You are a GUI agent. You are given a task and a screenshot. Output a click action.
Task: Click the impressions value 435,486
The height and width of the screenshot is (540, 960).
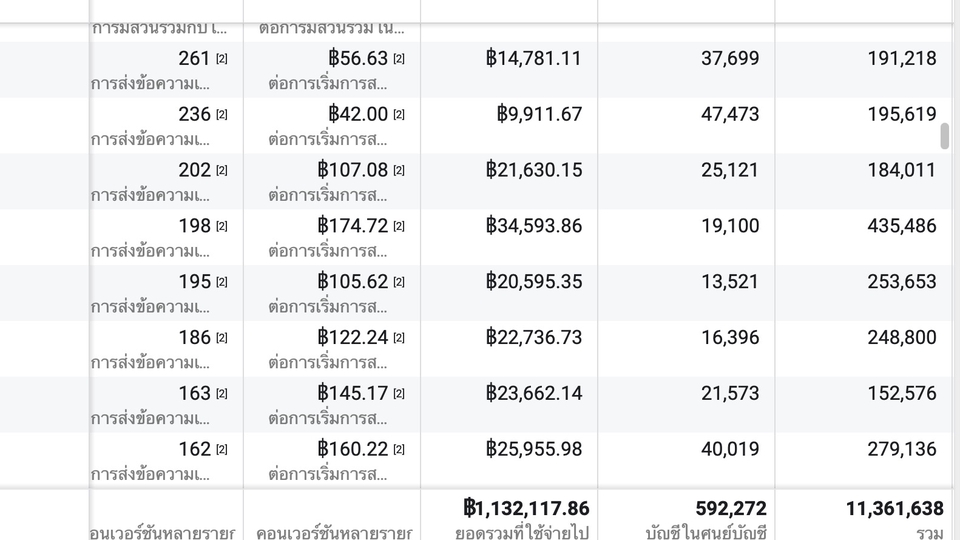(x=902, y=226)
